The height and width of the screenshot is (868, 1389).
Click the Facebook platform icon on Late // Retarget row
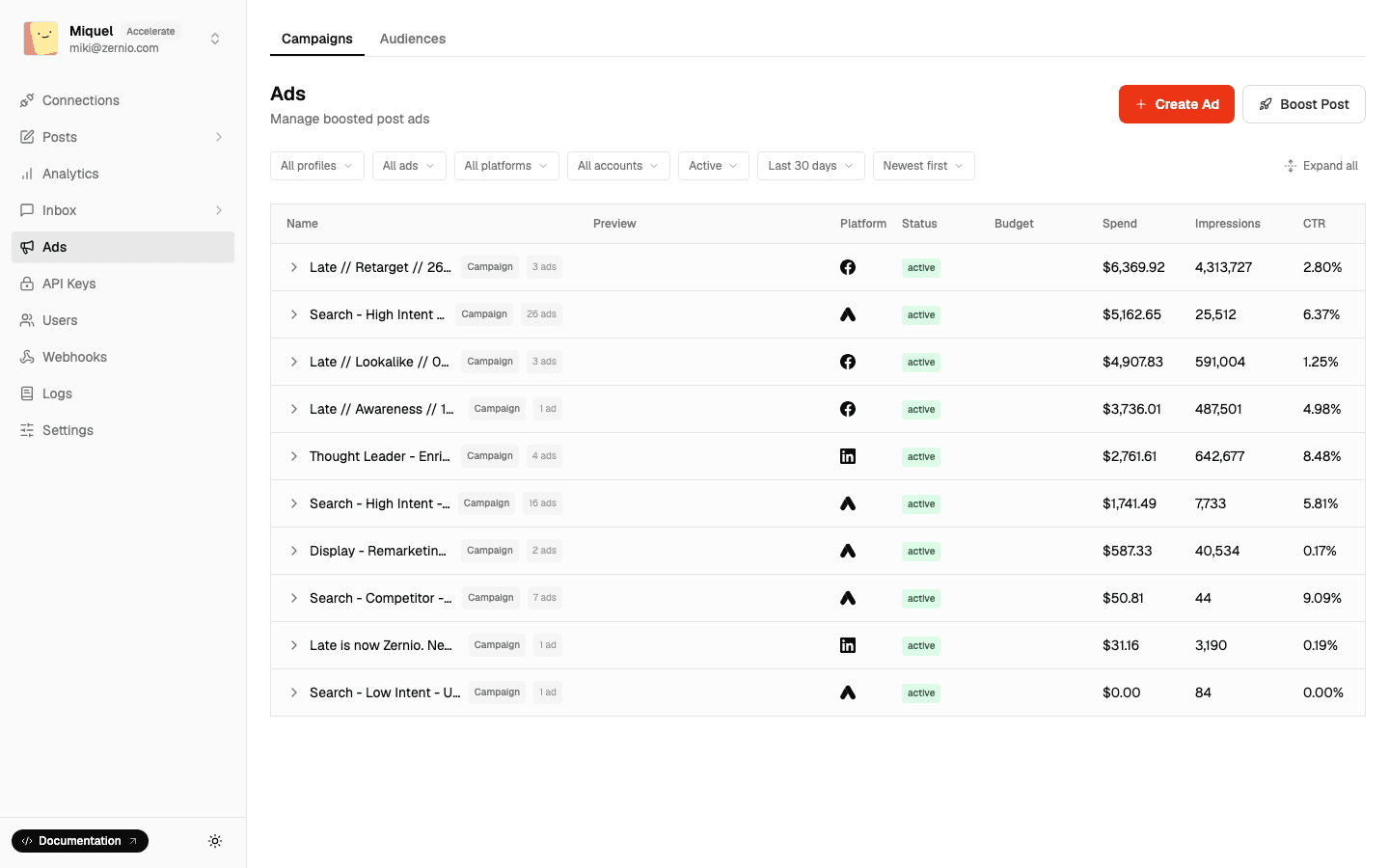(847, 267)
